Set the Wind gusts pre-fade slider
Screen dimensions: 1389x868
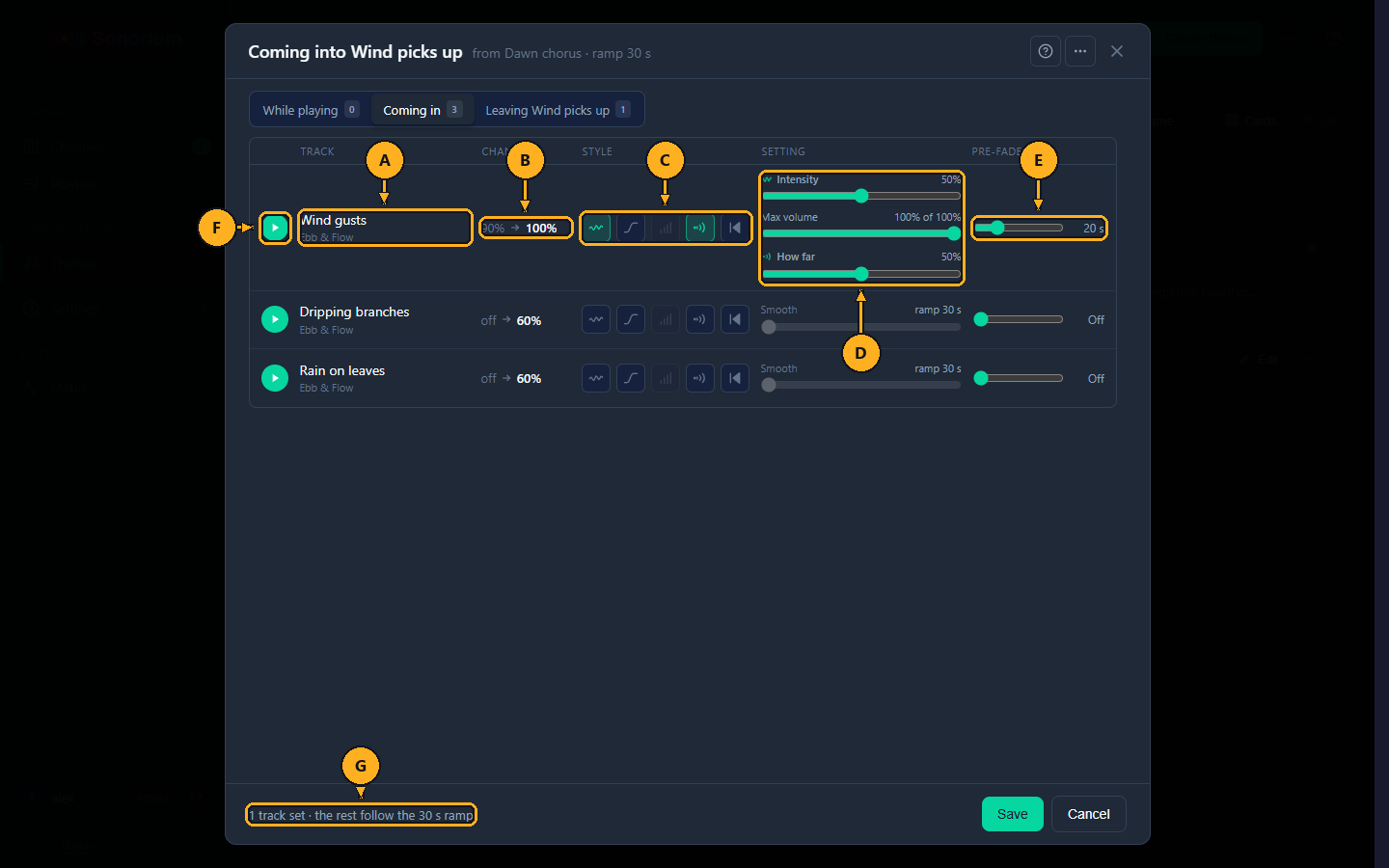(x=1019, y=228)
